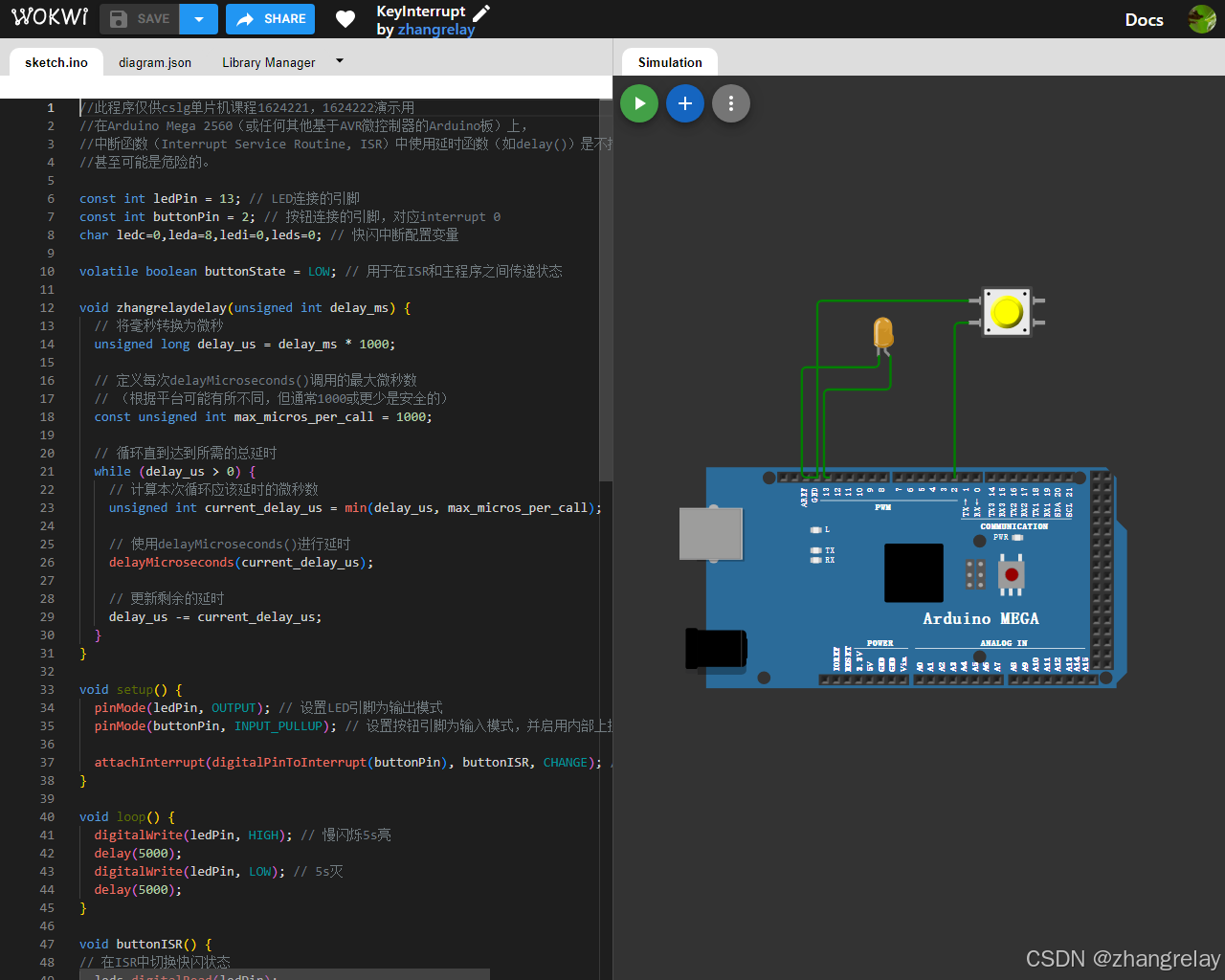Click the yellow pushbutton component

point(1008,312)
